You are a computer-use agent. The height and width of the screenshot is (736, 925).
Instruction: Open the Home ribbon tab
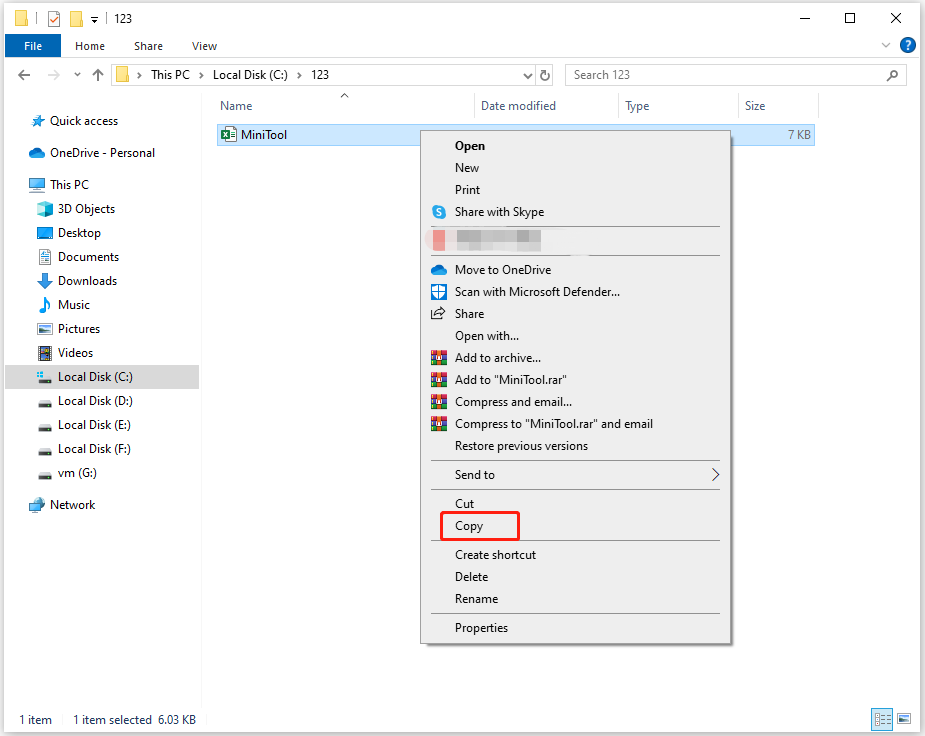[90, 46]
